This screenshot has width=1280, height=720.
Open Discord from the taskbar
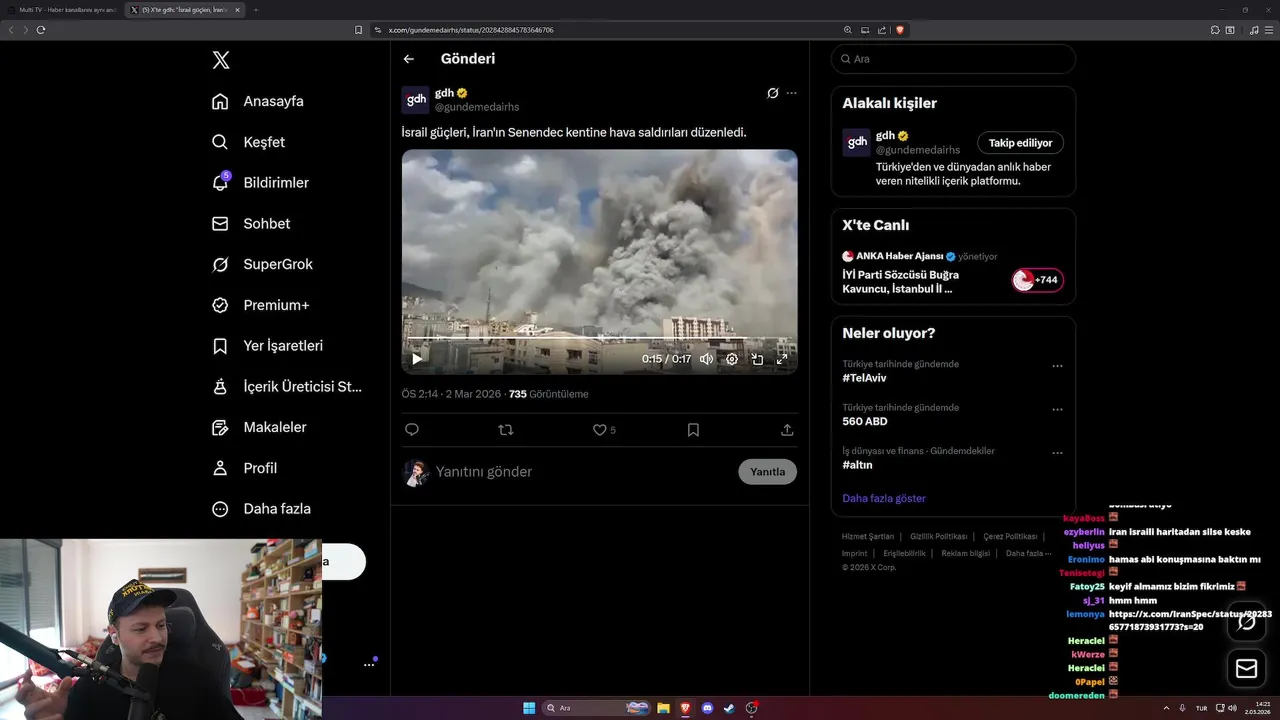click(707, 708)
